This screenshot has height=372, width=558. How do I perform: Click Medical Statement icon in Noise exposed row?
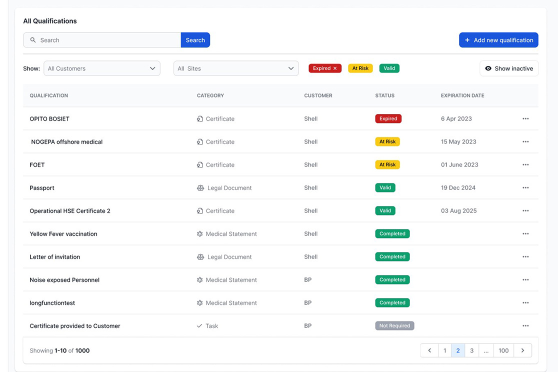[x=200, y=280]
